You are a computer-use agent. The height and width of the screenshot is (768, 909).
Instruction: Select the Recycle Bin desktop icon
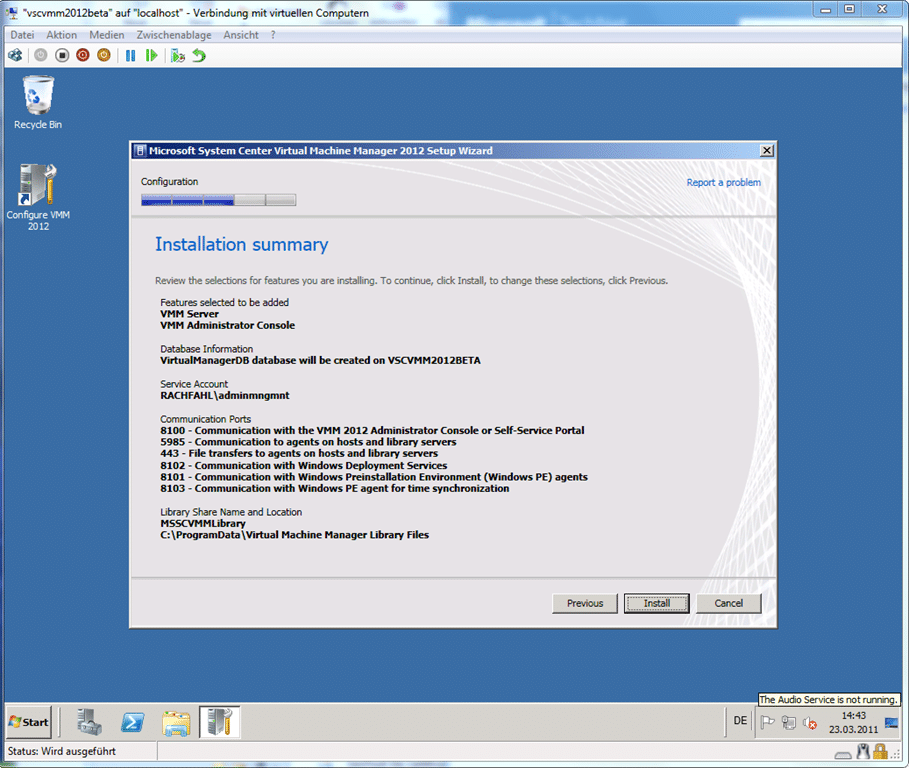(x=38, y=103)
